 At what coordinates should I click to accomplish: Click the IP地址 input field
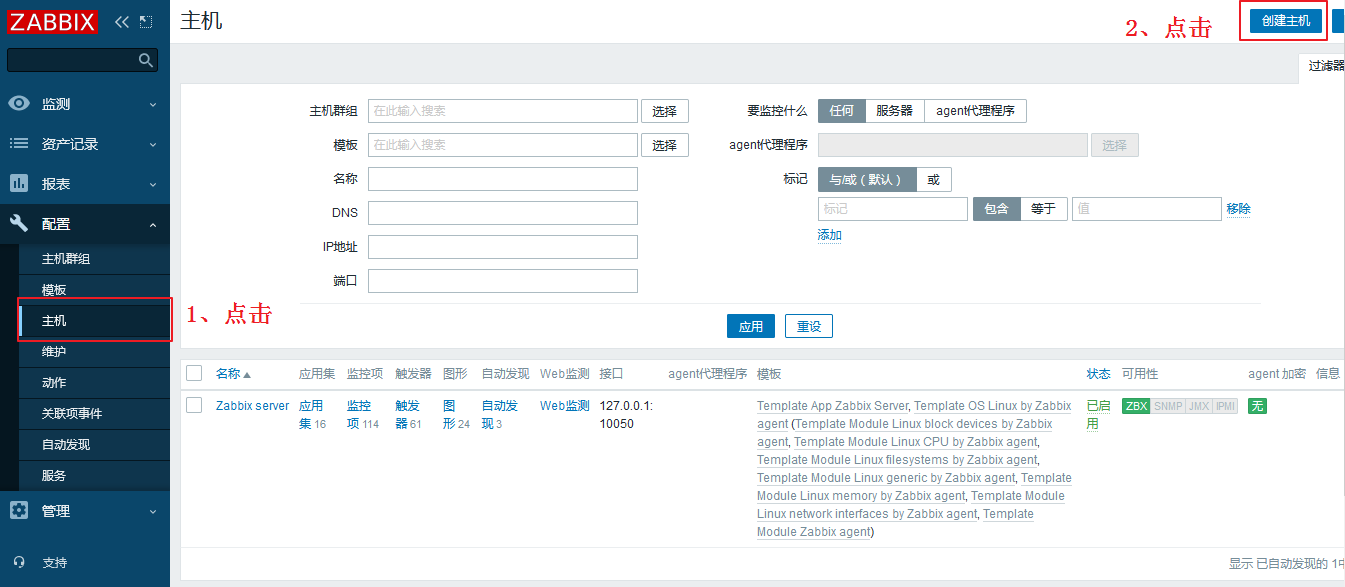tap(503, 247)
